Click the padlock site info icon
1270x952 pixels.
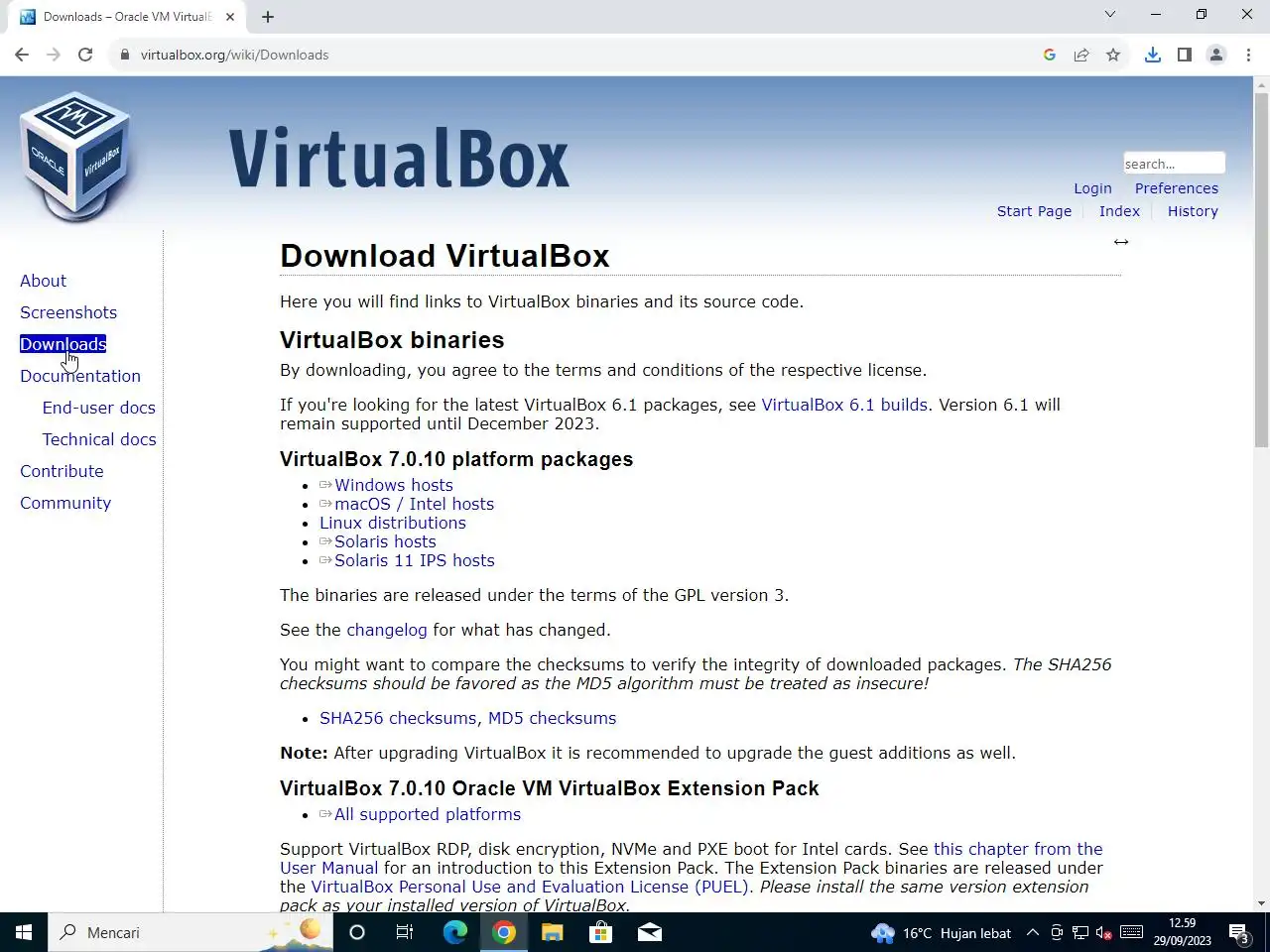(x=125, y=55)
